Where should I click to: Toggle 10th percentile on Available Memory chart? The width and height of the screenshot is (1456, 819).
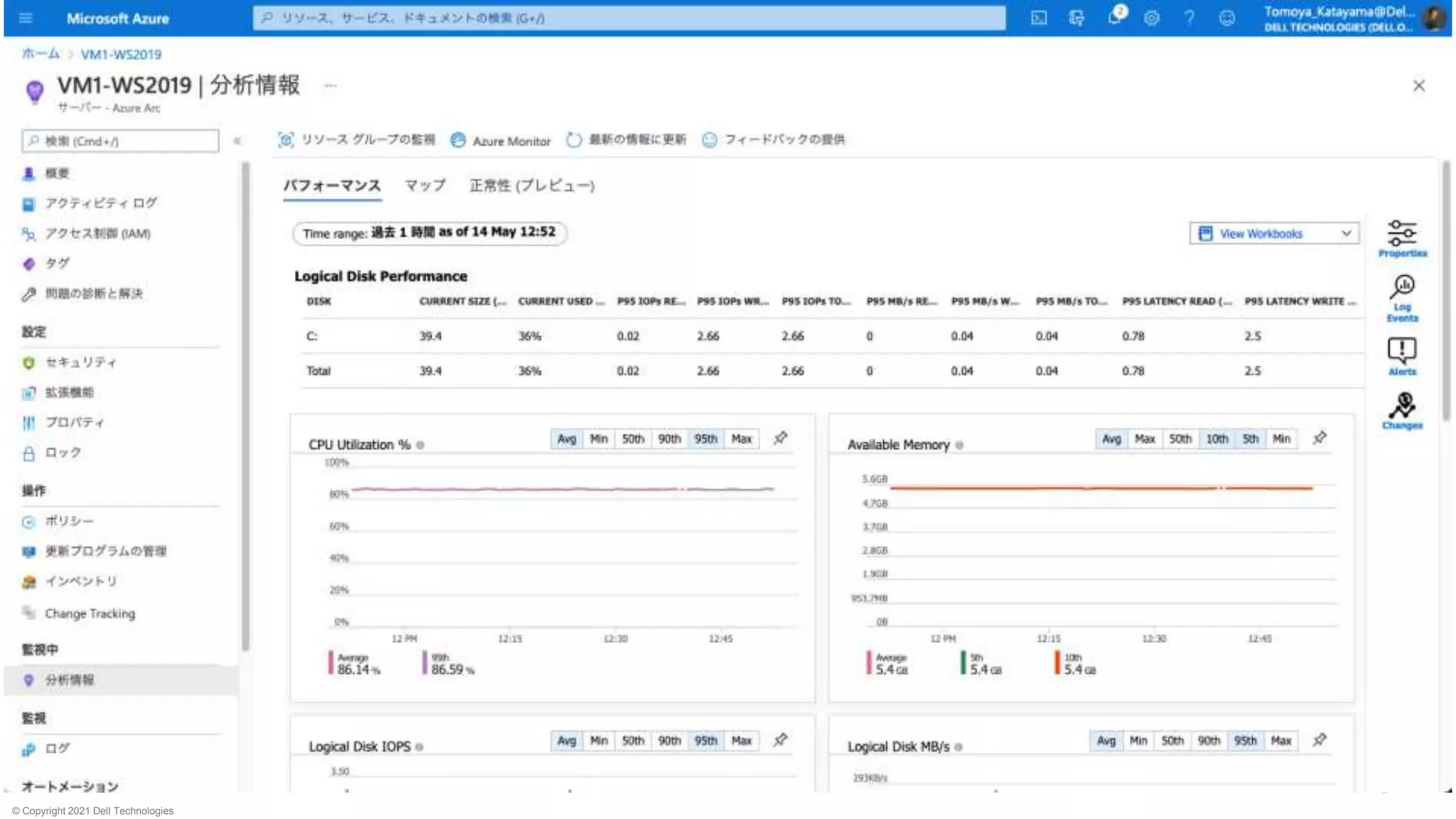[1216, 439]
